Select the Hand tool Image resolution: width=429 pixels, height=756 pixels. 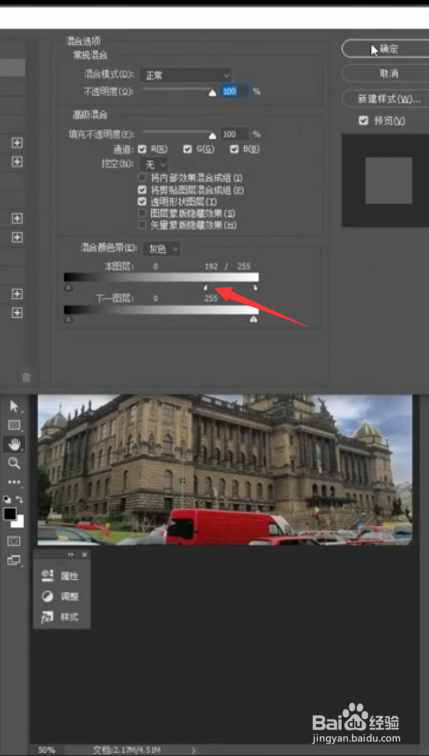(x=14, y=444)
